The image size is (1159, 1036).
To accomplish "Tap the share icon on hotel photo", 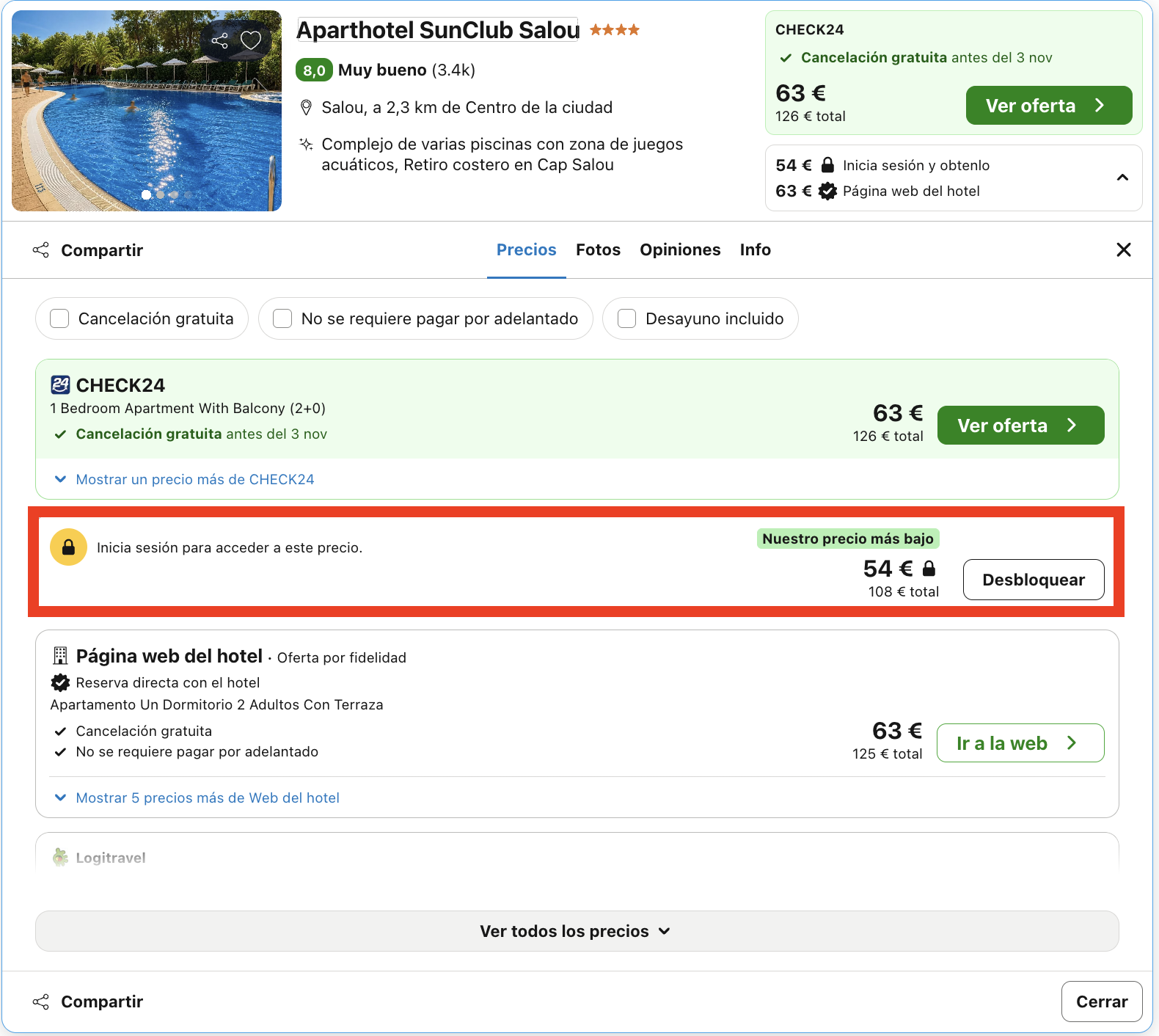I will pos(219,40).
